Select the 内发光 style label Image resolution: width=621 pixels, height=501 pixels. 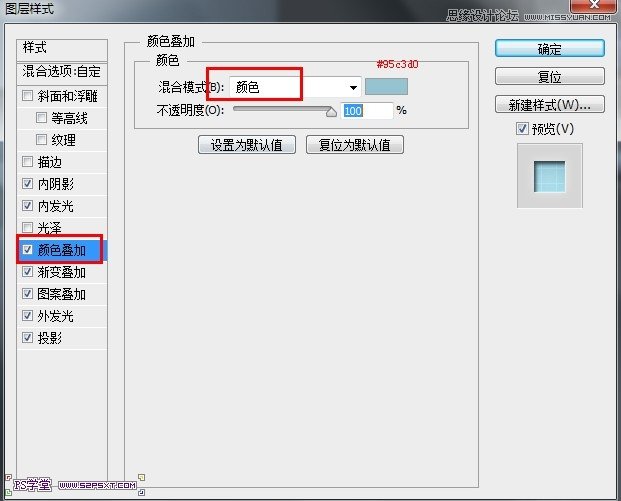point(55,206)
